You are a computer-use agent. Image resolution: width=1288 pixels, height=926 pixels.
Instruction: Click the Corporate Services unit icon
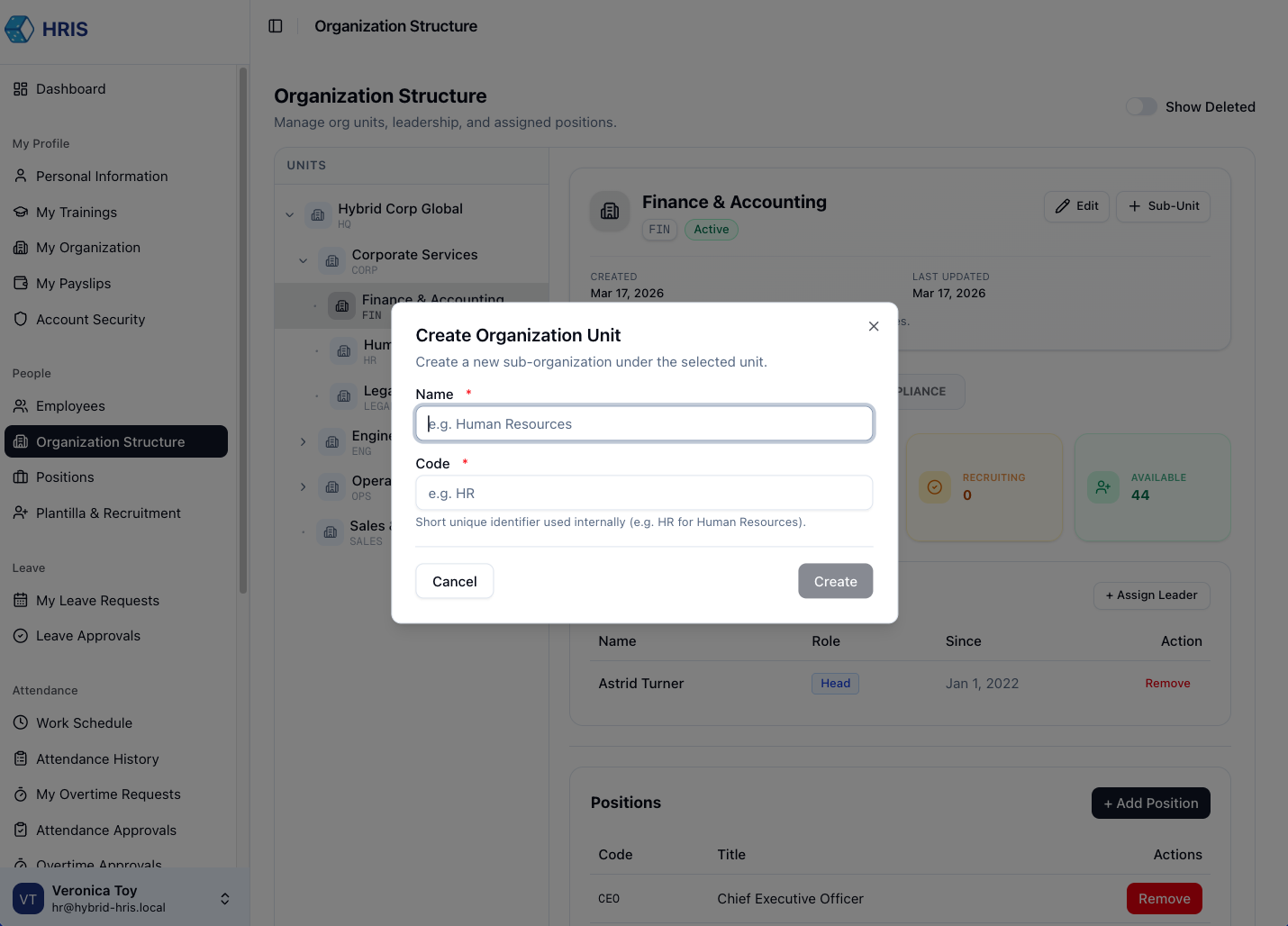coord(332,261)
